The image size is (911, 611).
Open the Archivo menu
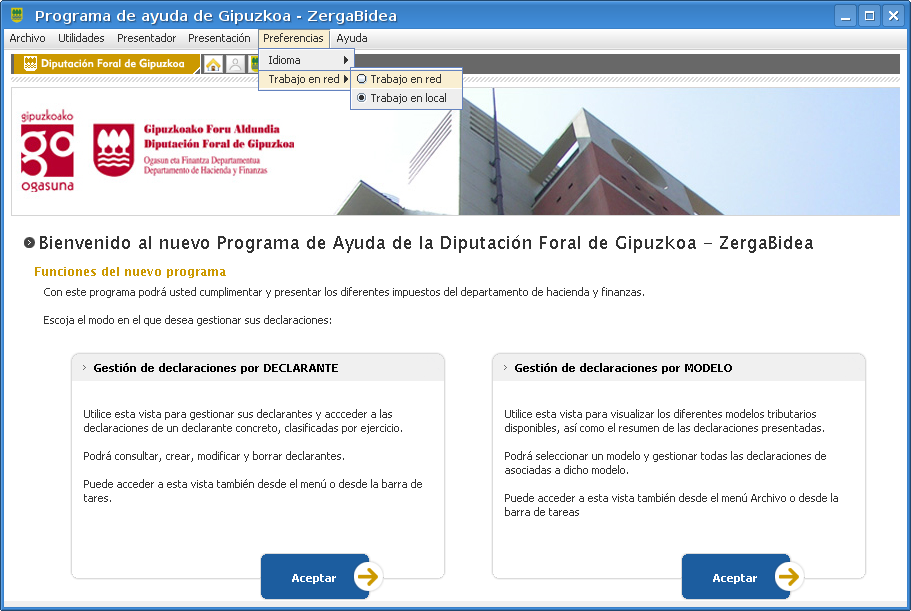click(x=26, y=38)
